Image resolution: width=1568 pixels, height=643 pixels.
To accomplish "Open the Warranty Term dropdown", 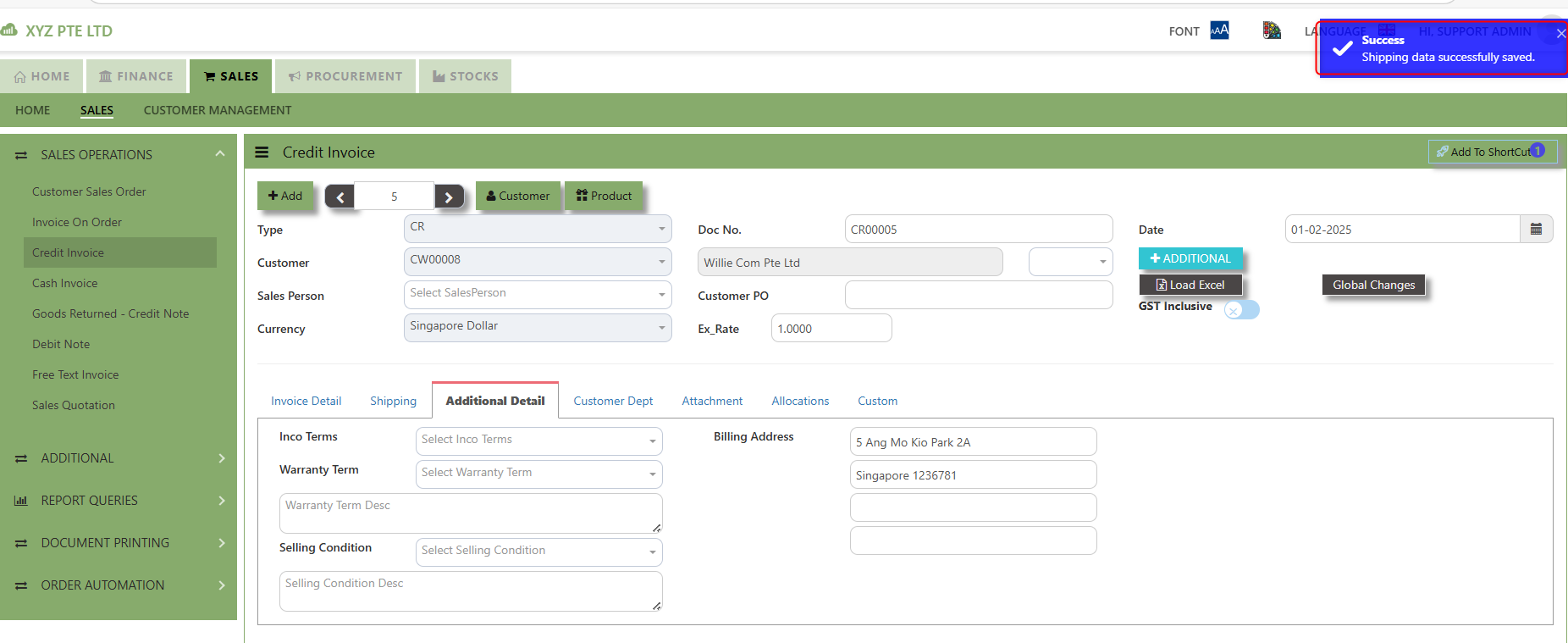I will click(538, 474).
